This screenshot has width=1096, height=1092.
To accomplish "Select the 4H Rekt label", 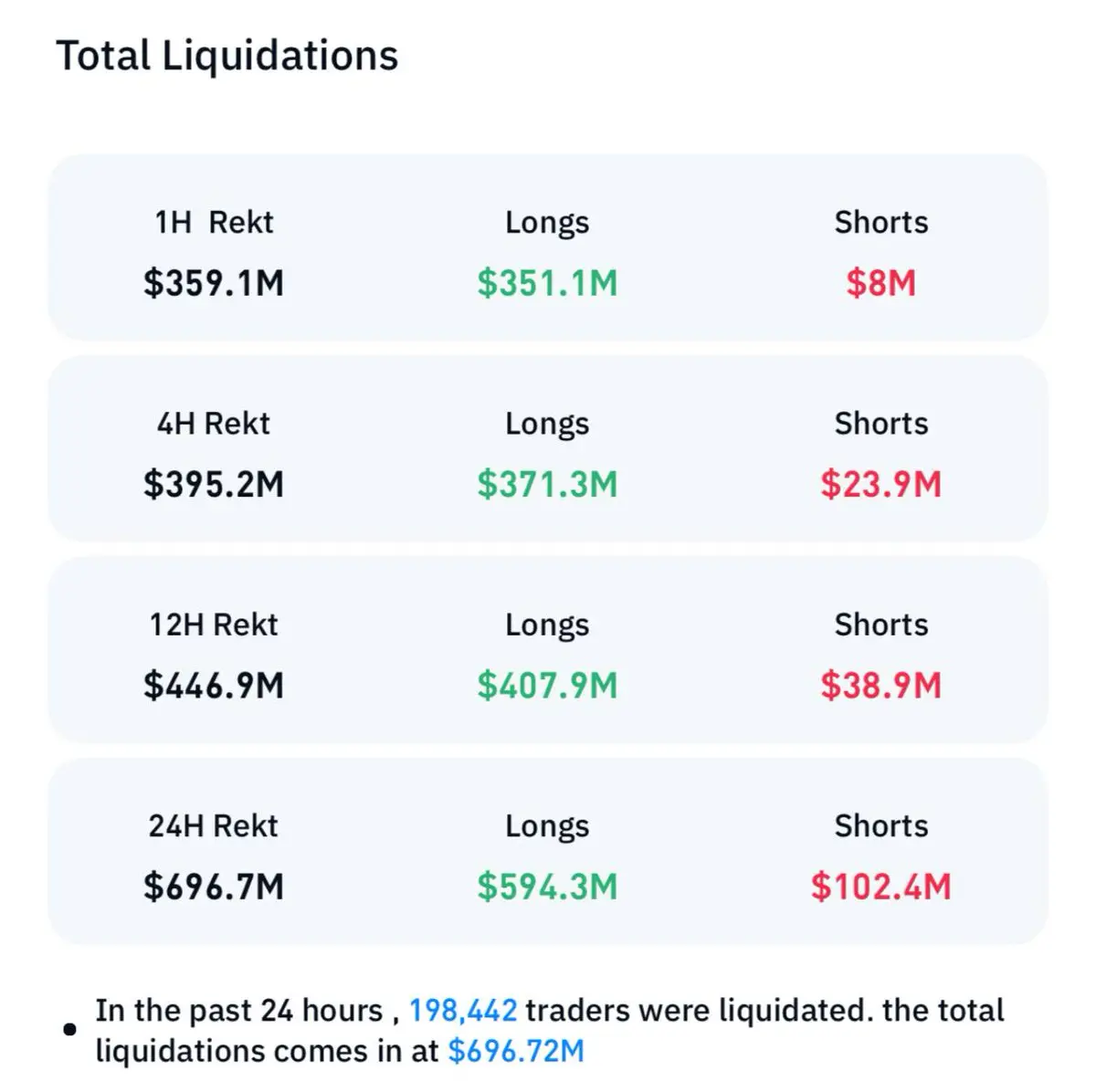I will tap(214, 424).
